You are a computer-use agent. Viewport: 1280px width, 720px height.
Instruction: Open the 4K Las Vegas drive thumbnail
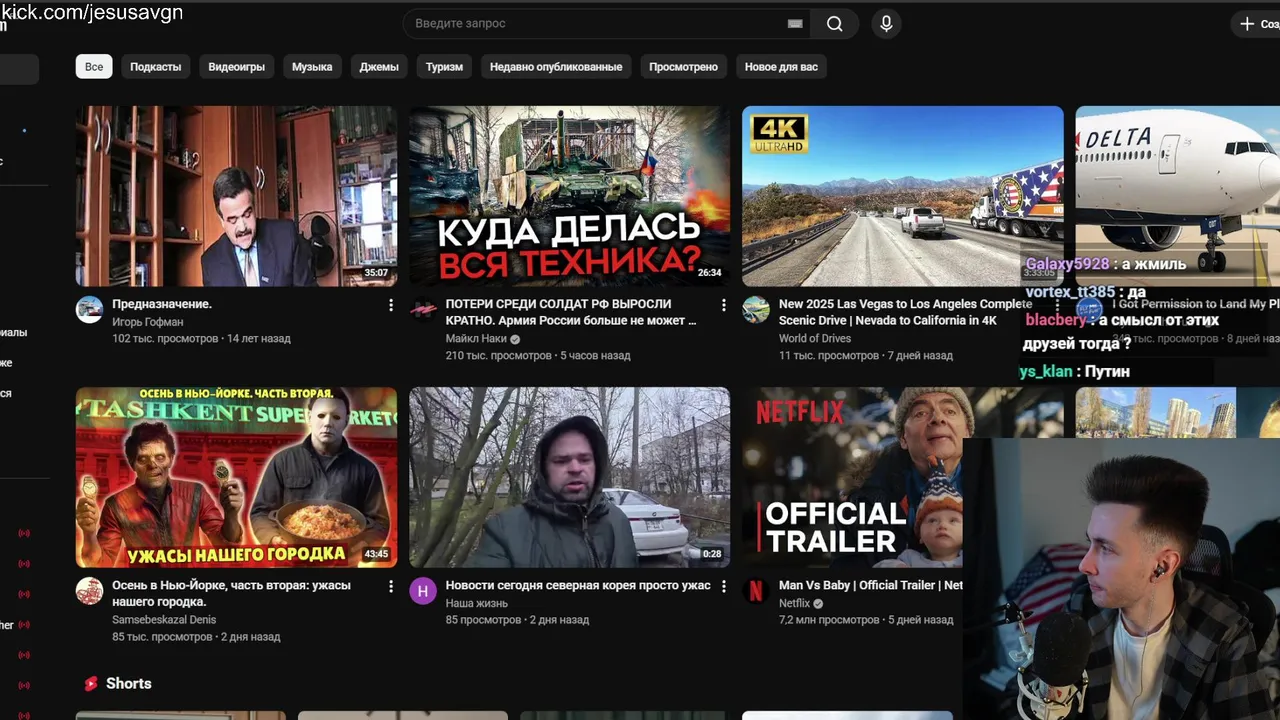tap(902, 196)
